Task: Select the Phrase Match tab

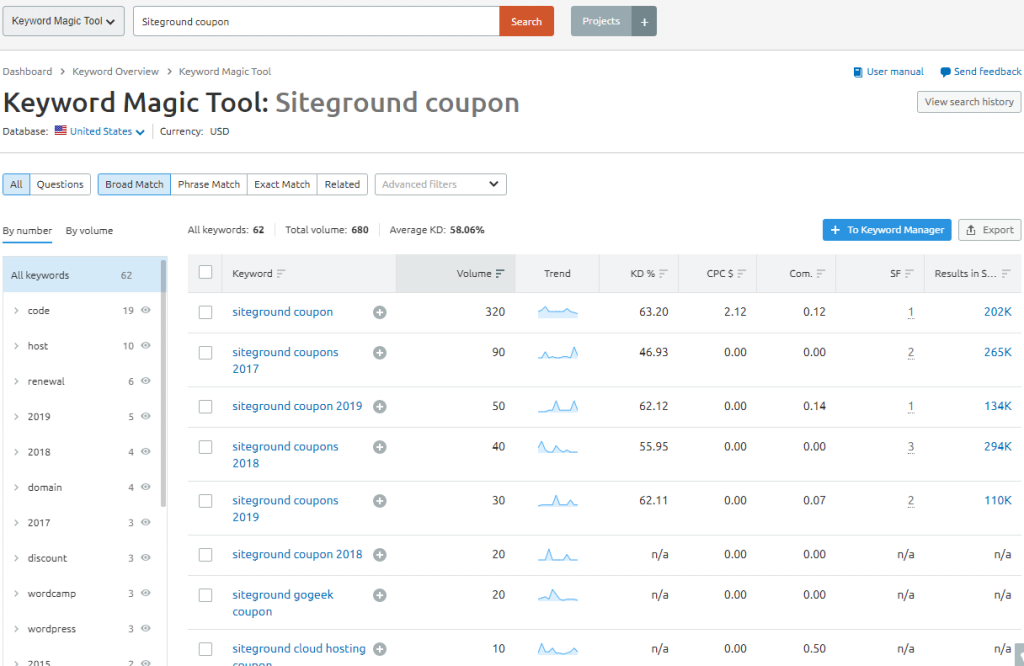Action: tap(209, 184)
